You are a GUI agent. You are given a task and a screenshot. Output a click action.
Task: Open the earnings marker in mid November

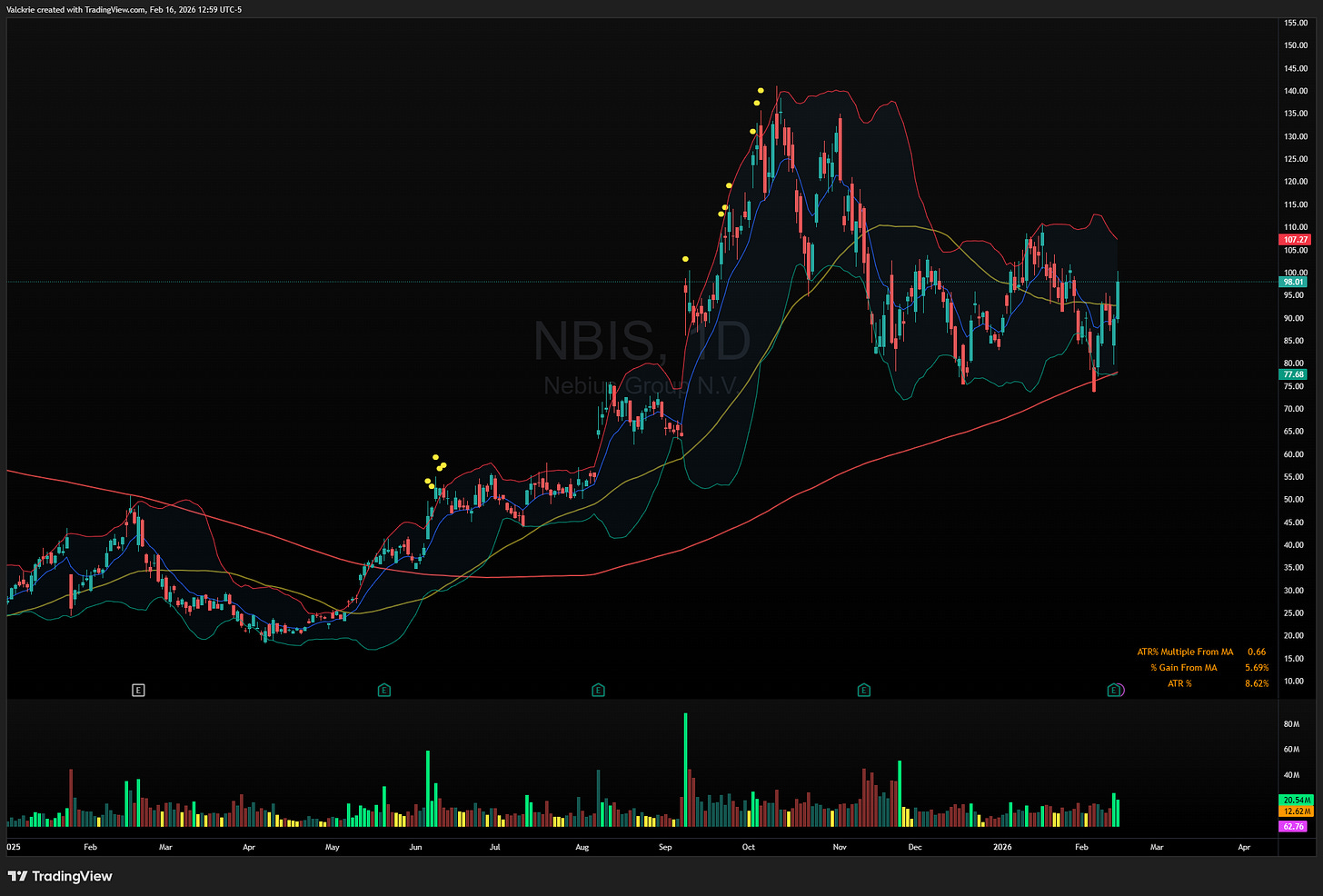pos(864,691)
